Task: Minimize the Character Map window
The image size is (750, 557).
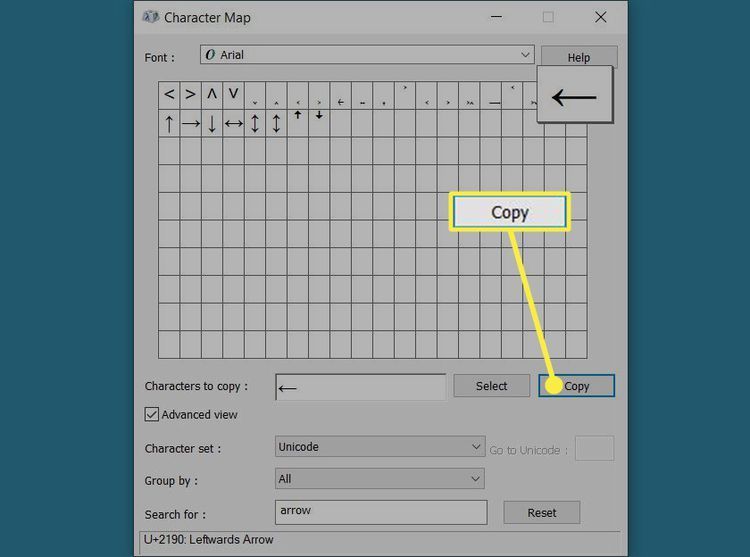Action: click(496, 17)
